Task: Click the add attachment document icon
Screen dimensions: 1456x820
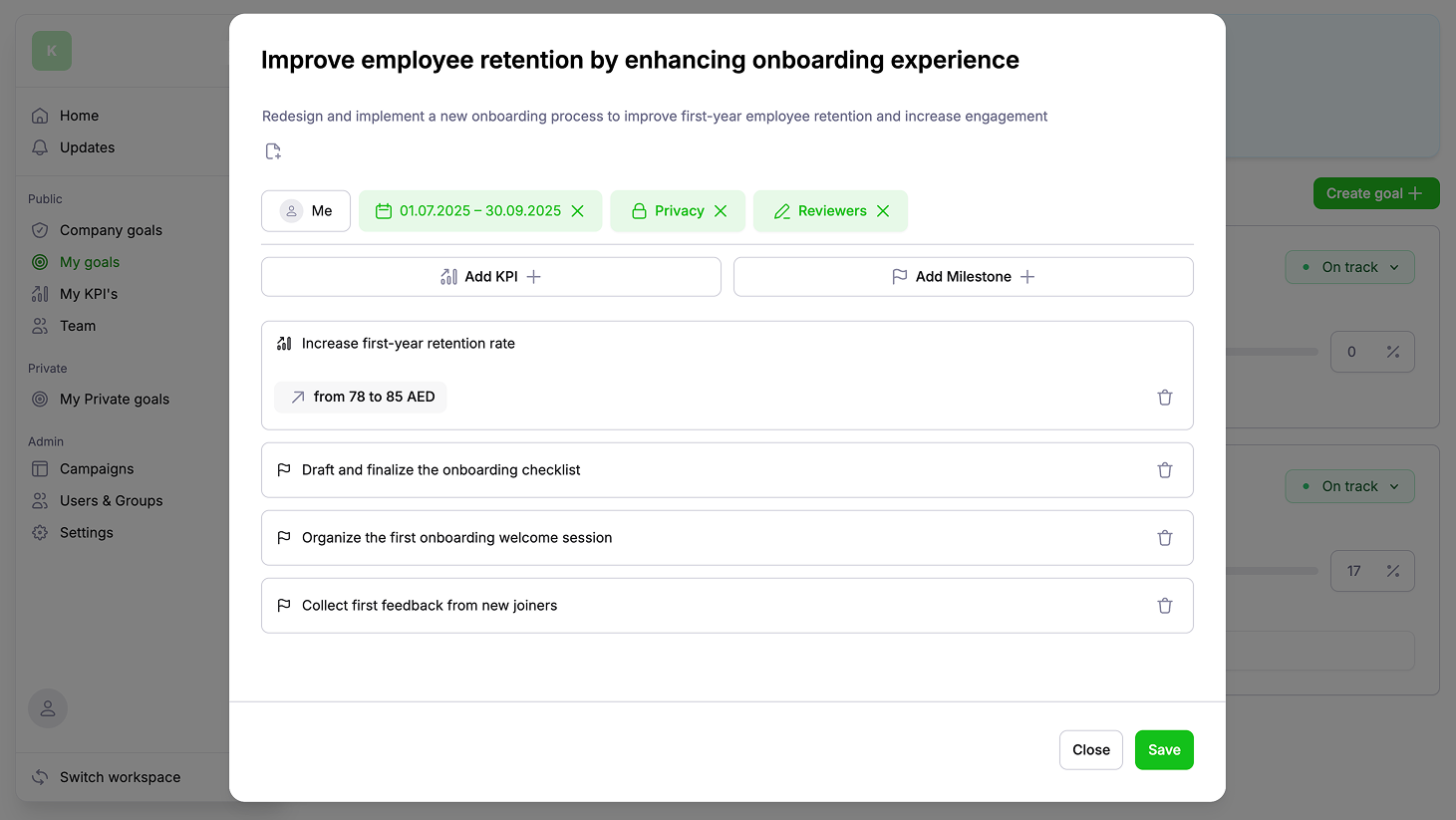Action: tap(273, 151)
